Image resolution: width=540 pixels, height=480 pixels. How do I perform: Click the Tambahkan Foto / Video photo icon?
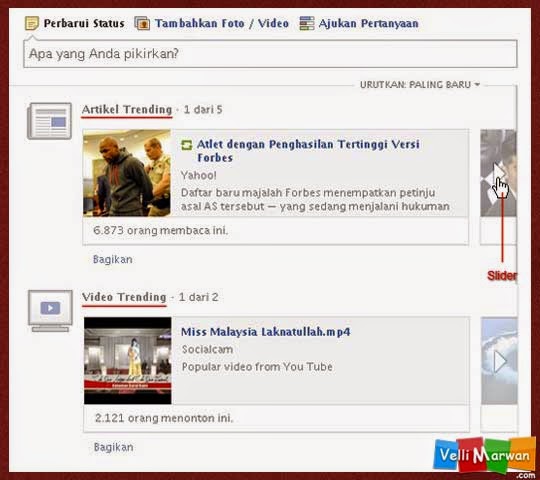pyautogui.click(x=142, y=23)
